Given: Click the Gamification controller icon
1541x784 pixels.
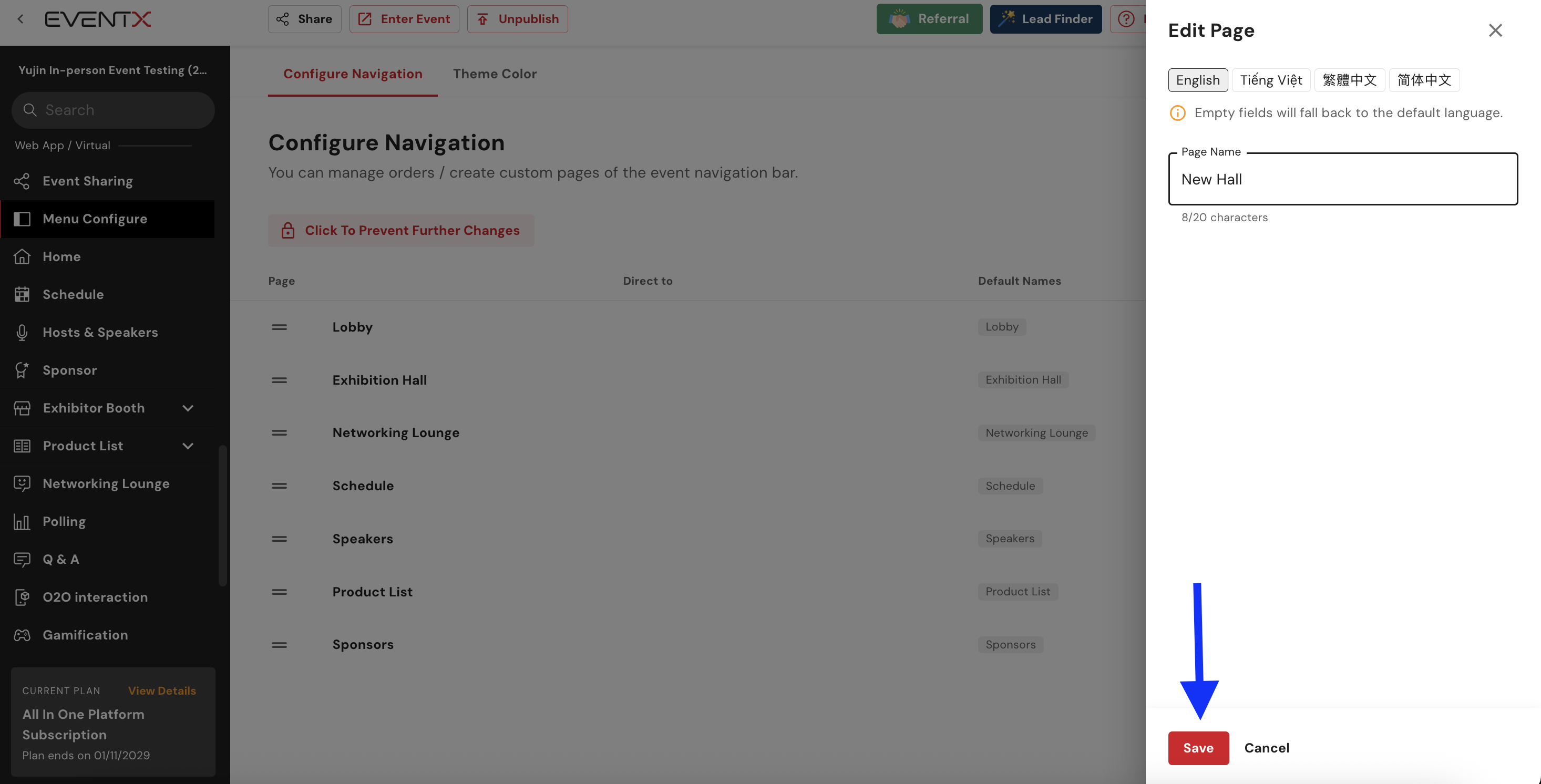Looking at the screenshot, I should click(22, 635).
